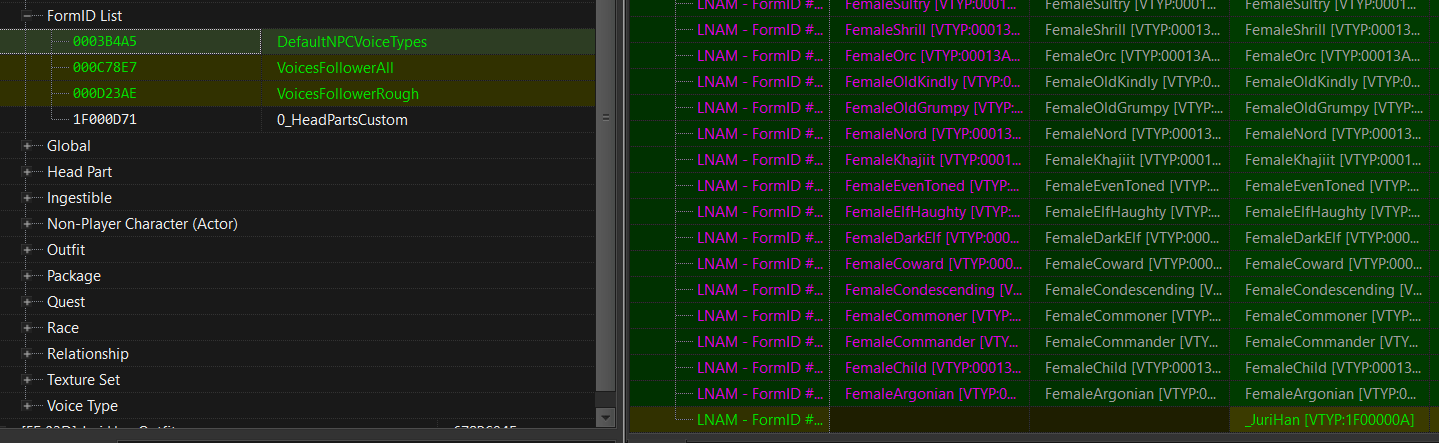
Task: Collapse the FormID List tree node
Action: (x=27, y=16)
